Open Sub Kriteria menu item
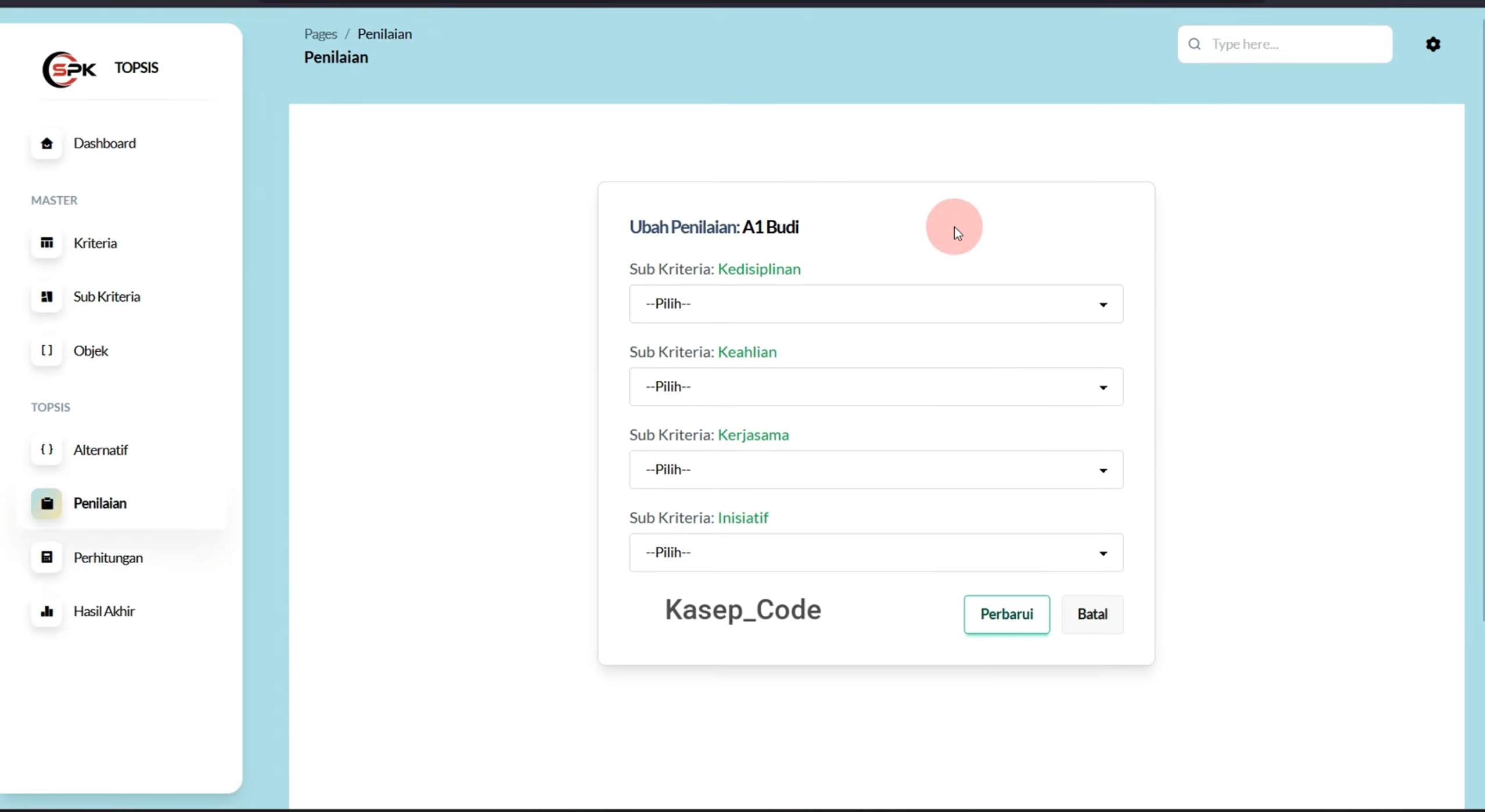The image size is (1485, 812). [x=107, y=297]
